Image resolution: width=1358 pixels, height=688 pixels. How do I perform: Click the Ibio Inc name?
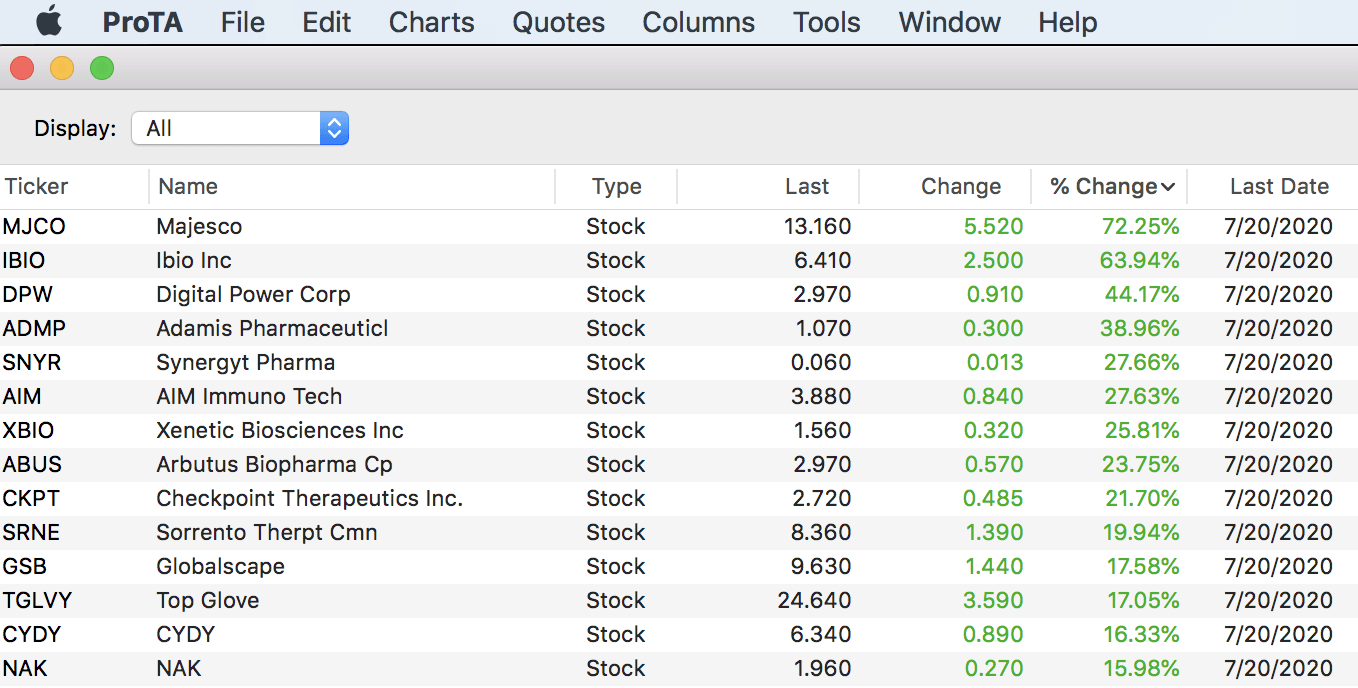[194, 260]
